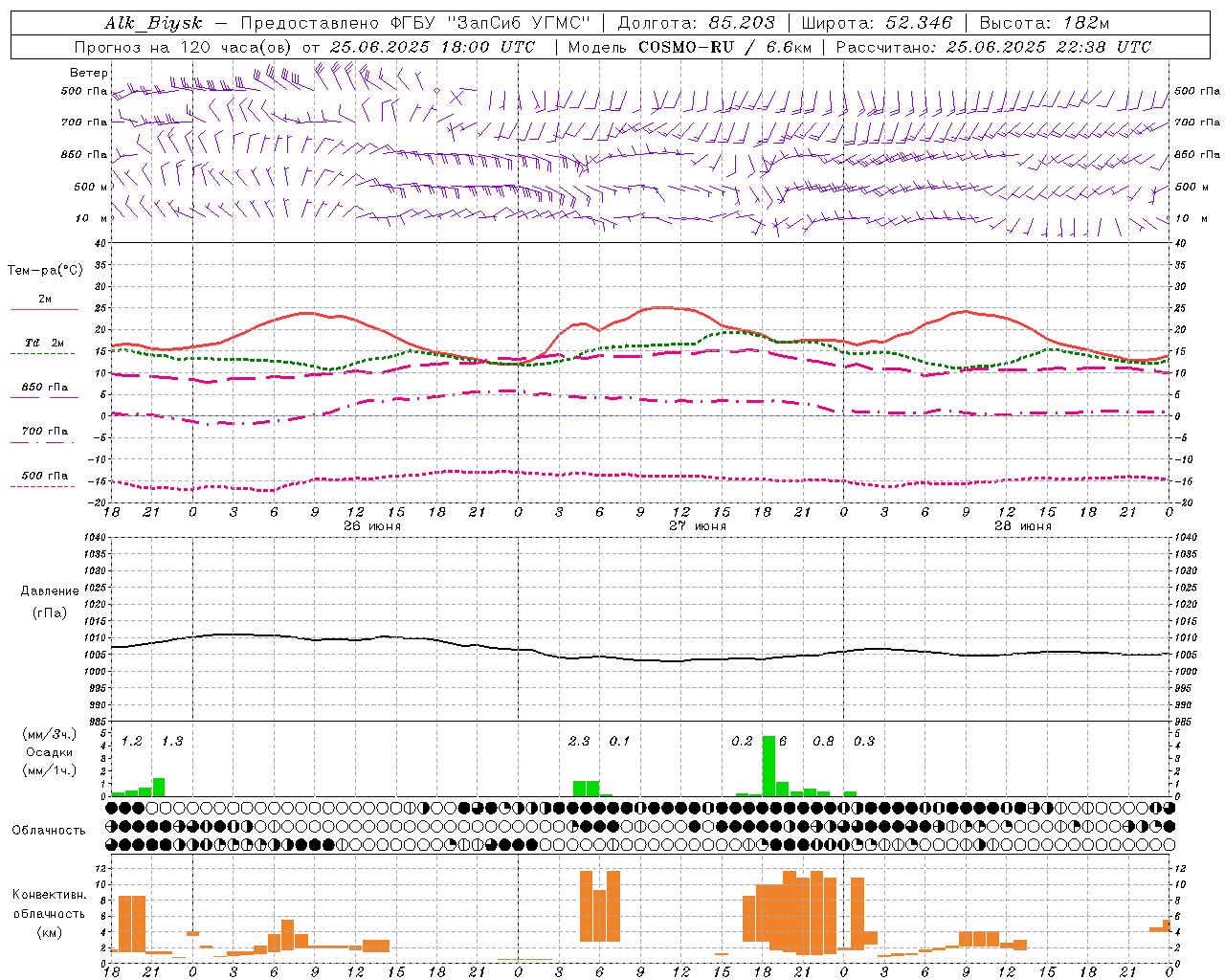The height and width of the screenshot is (980, 1225).
Task: Click left wind-axis label '500 м'
Action: [91, 187]
